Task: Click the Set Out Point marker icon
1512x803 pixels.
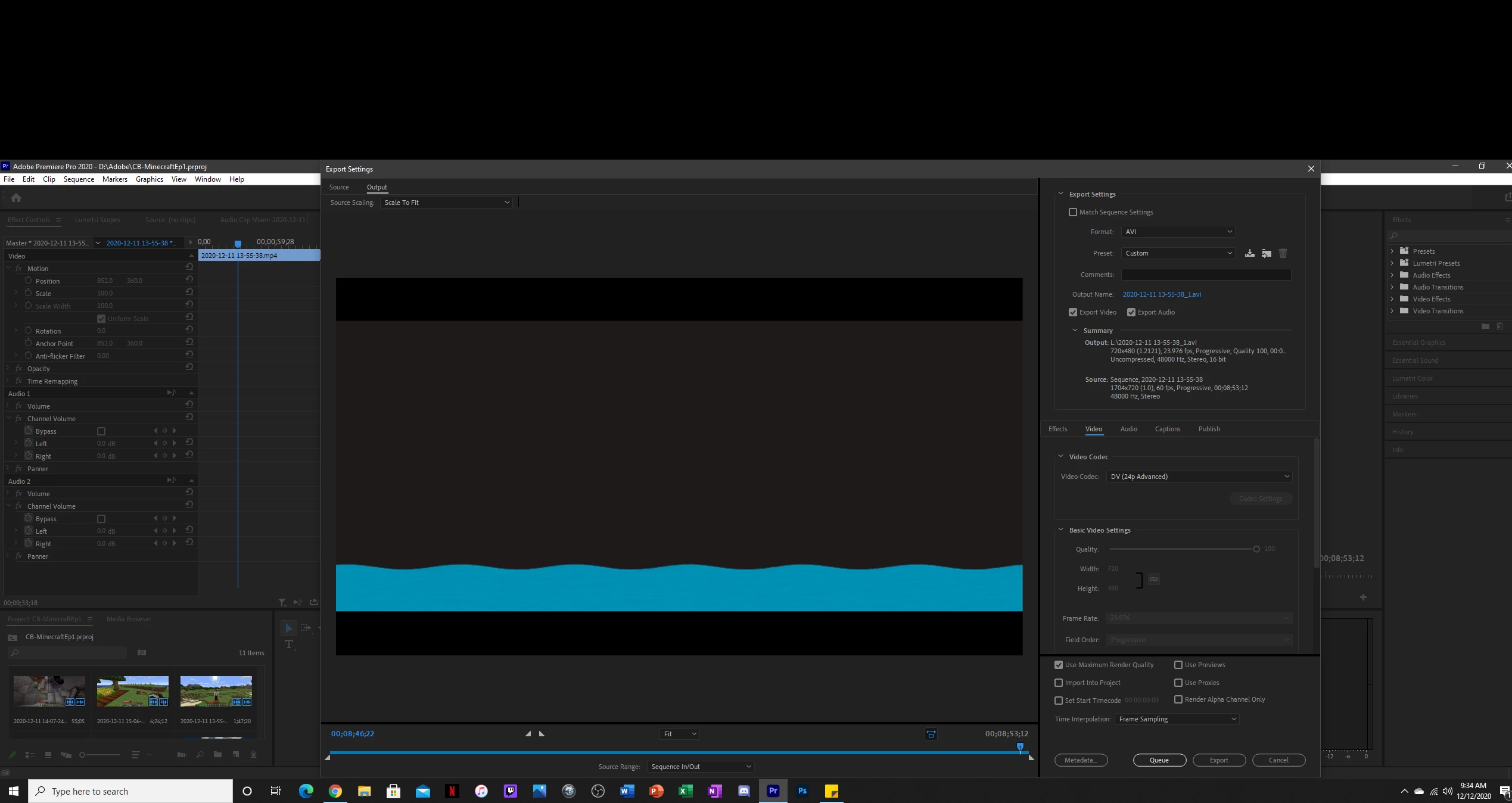Action: tap(542, 734)
